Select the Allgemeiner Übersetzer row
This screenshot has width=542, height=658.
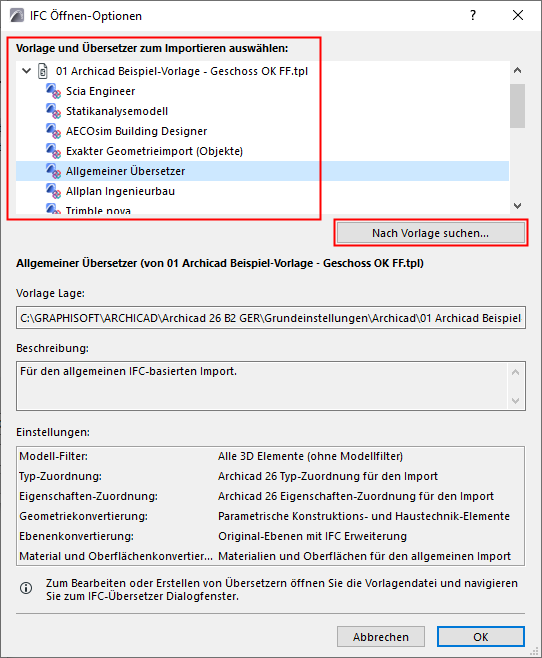coord(262,171)
